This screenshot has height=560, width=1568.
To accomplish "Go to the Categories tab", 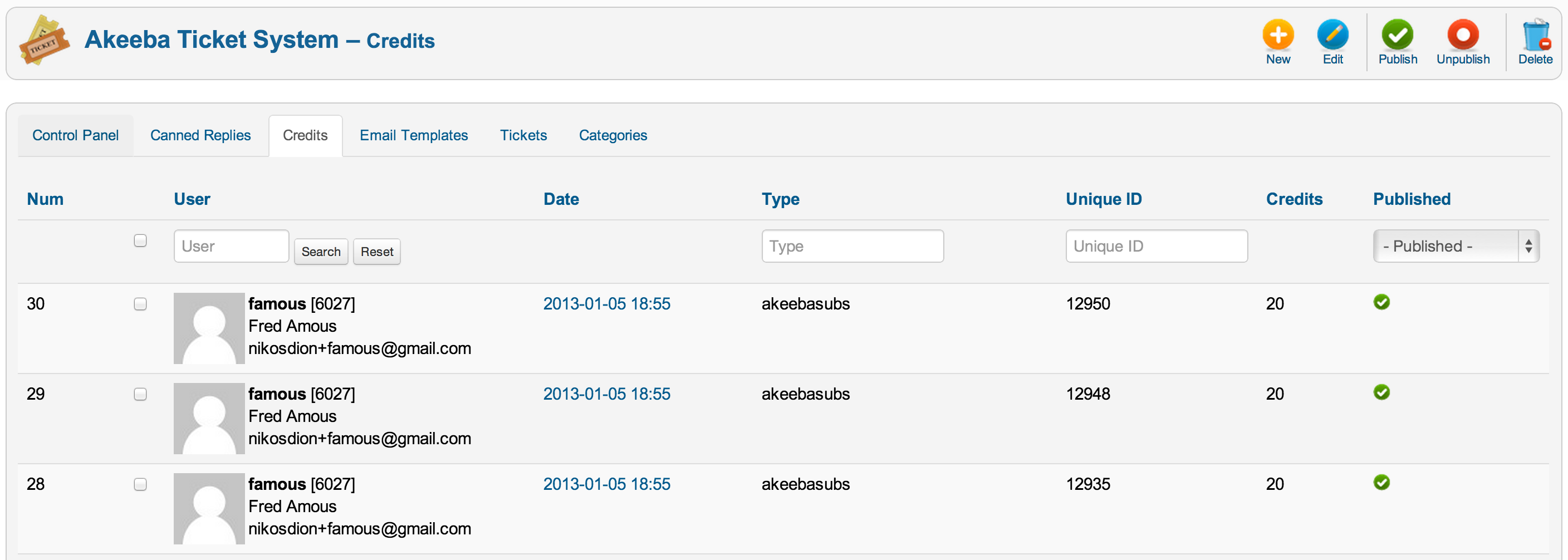I will [612, 135].
